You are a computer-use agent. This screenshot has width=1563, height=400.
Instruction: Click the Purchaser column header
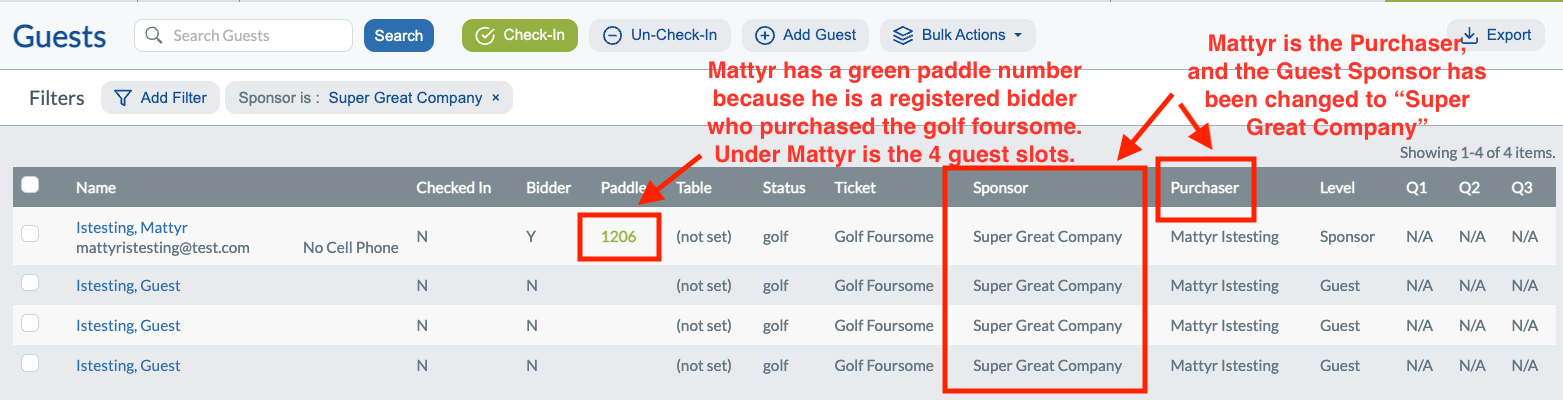1204,188
